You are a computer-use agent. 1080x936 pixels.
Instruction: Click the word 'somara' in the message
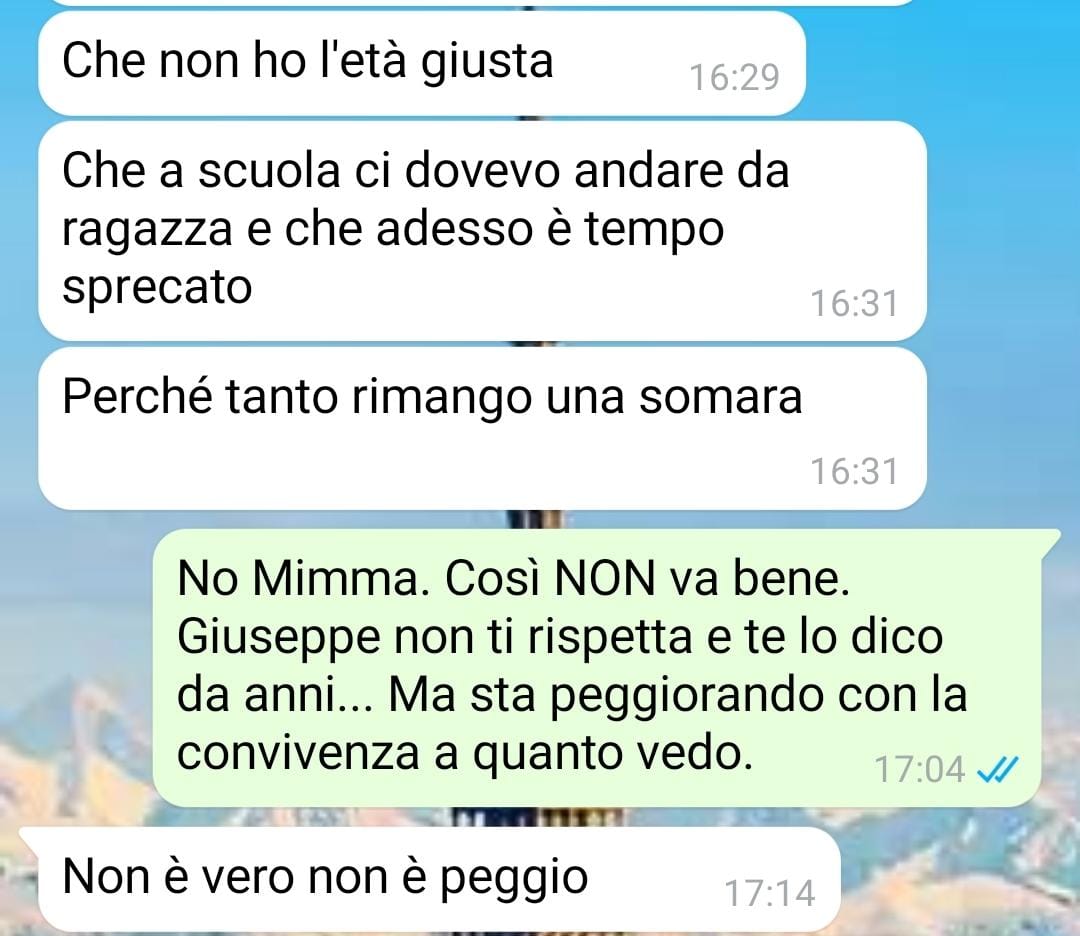[x=720, y=397]
